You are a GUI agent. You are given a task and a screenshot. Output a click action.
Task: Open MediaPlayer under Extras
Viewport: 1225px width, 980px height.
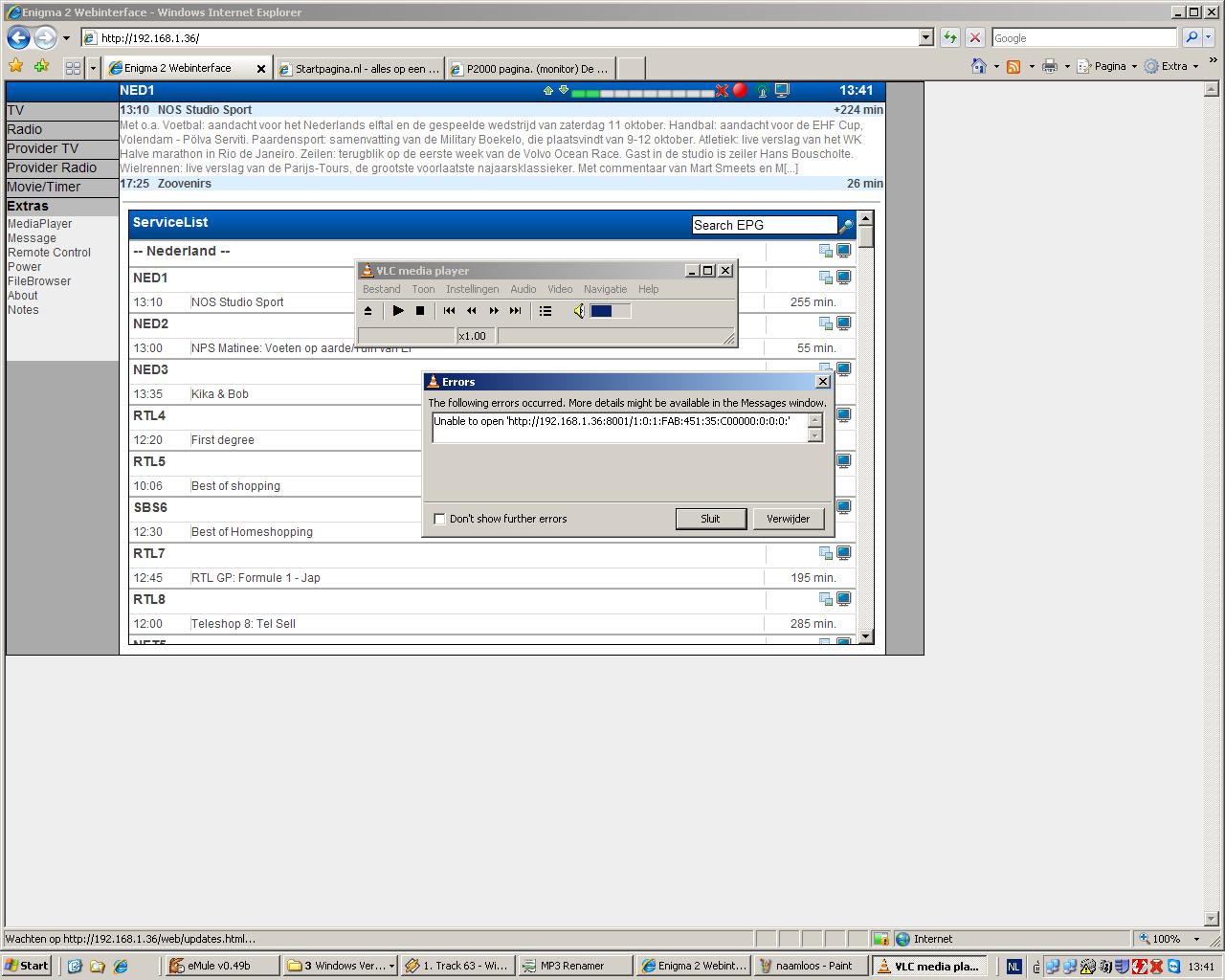[40, 224]
